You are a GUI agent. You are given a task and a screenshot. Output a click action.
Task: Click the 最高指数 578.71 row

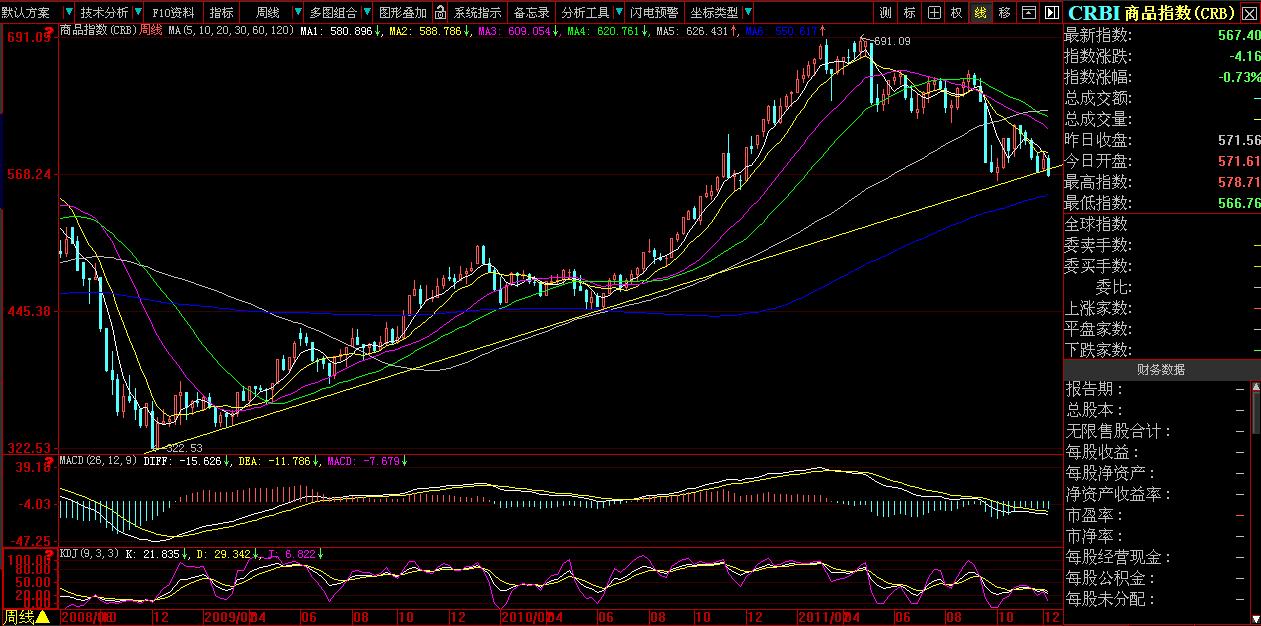(x=1162, y=182)
